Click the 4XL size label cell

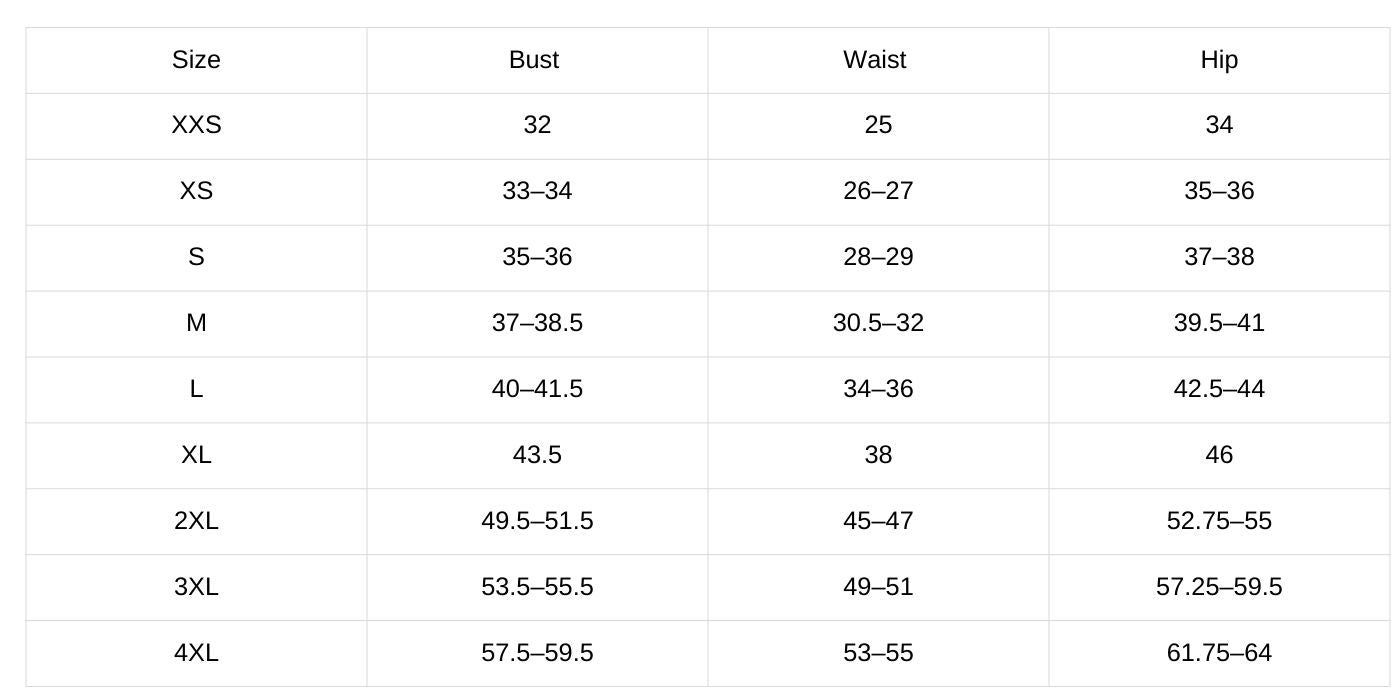[196, 653]
